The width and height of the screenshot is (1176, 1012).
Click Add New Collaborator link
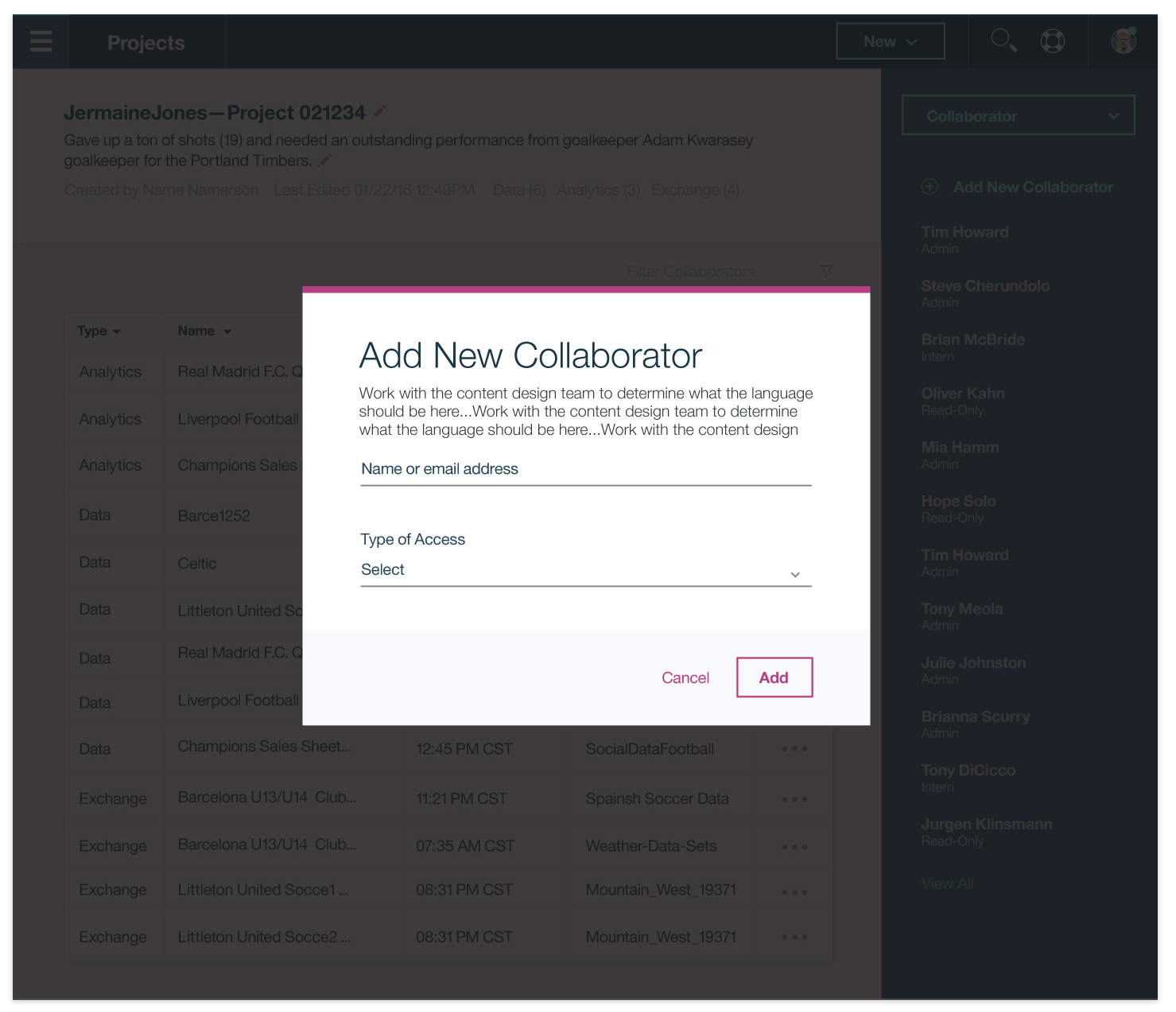point(1033,187)
